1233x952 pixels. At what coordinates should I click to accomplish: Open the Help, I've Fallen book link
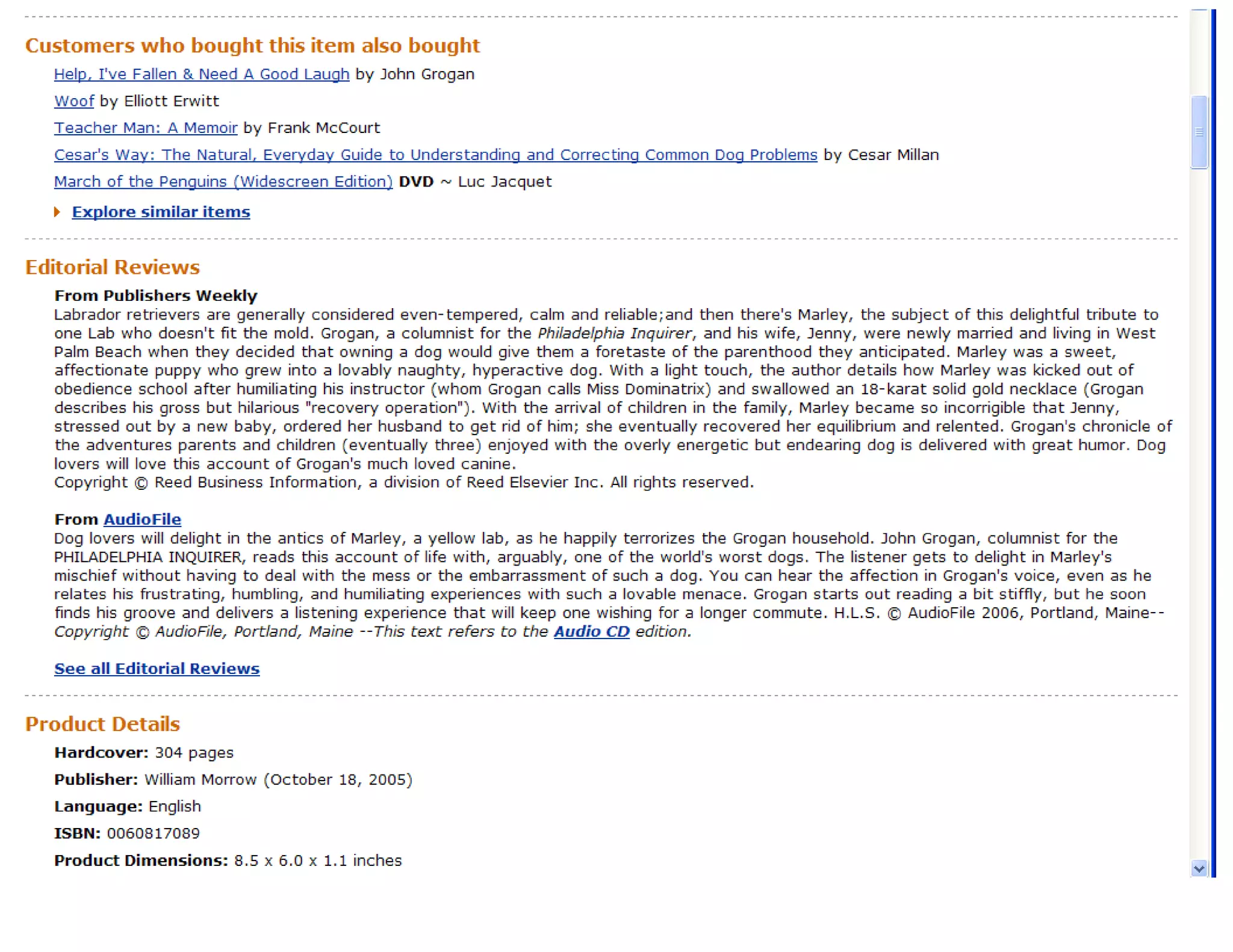[x=202, y=74]
